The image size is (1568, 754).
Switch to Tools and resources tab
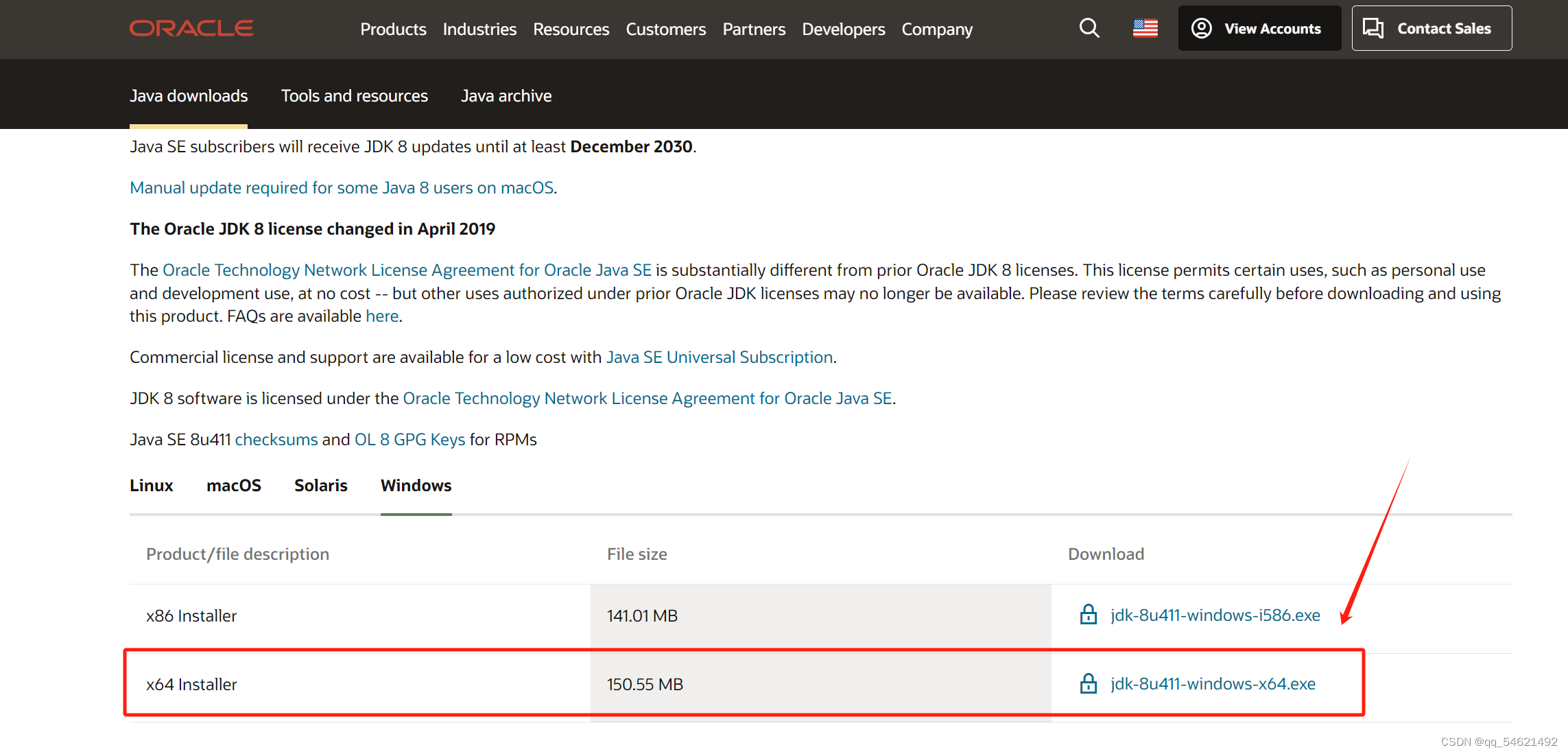[355, 95]
